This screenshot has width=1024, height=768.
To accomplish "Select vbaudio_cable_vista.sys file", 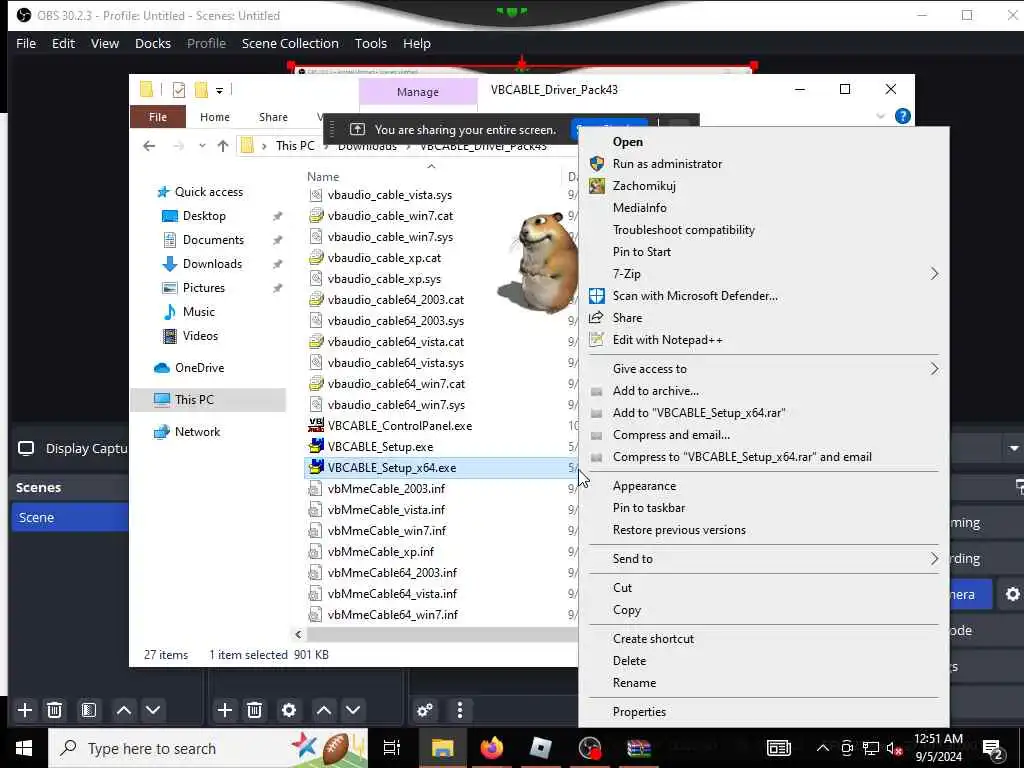I will point(390,195).
